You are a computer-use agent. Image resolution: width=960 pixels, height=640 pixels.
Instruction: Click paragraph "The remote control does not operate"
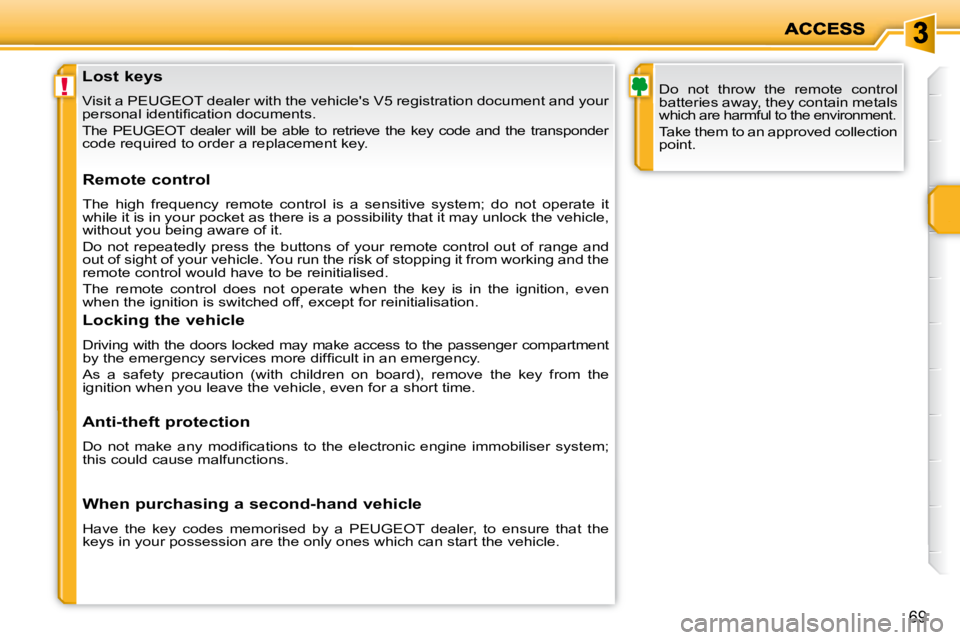tap(345, 295)
